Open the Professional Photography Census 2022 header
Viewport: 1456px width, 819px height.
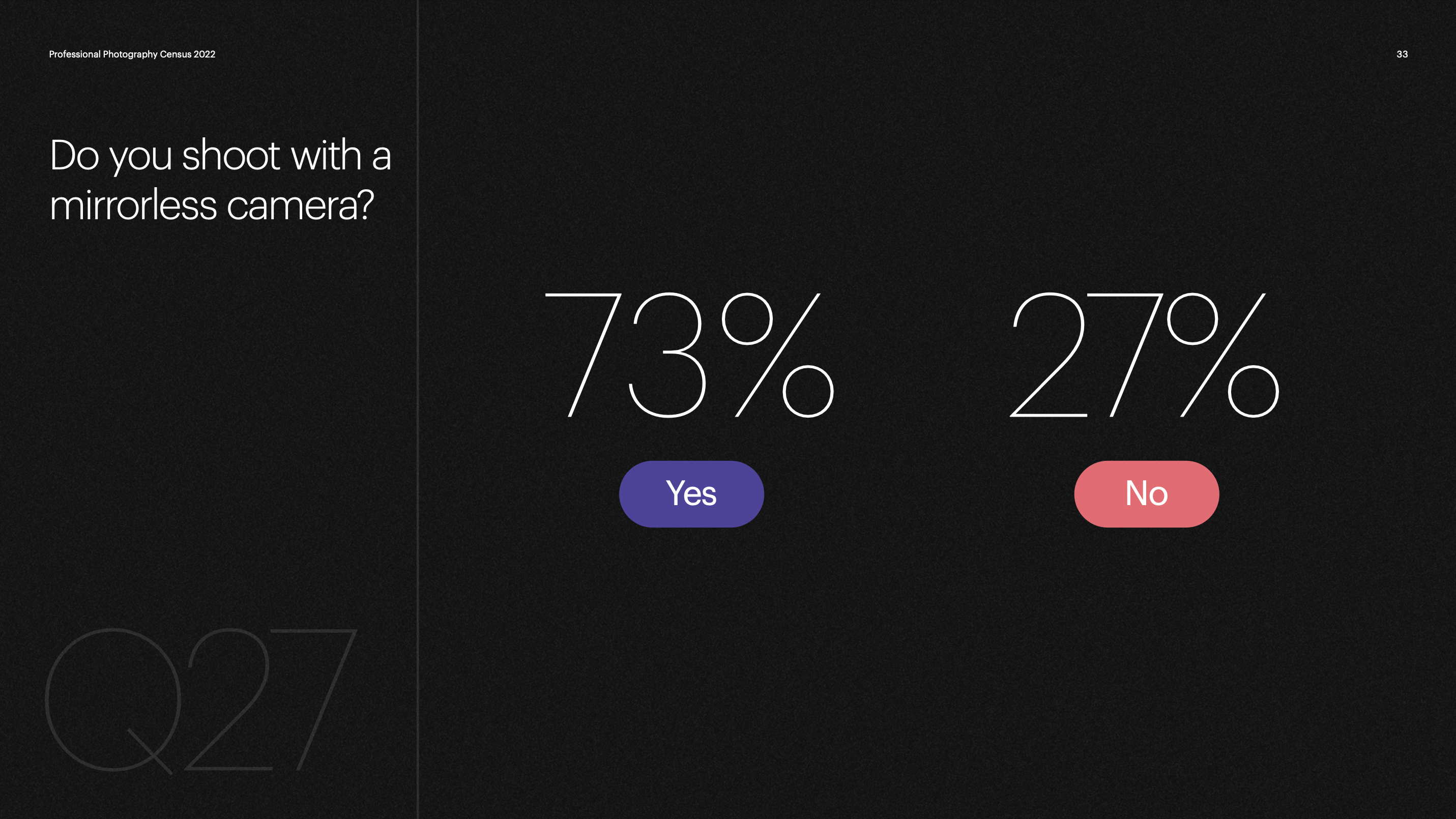pos(132,54)
